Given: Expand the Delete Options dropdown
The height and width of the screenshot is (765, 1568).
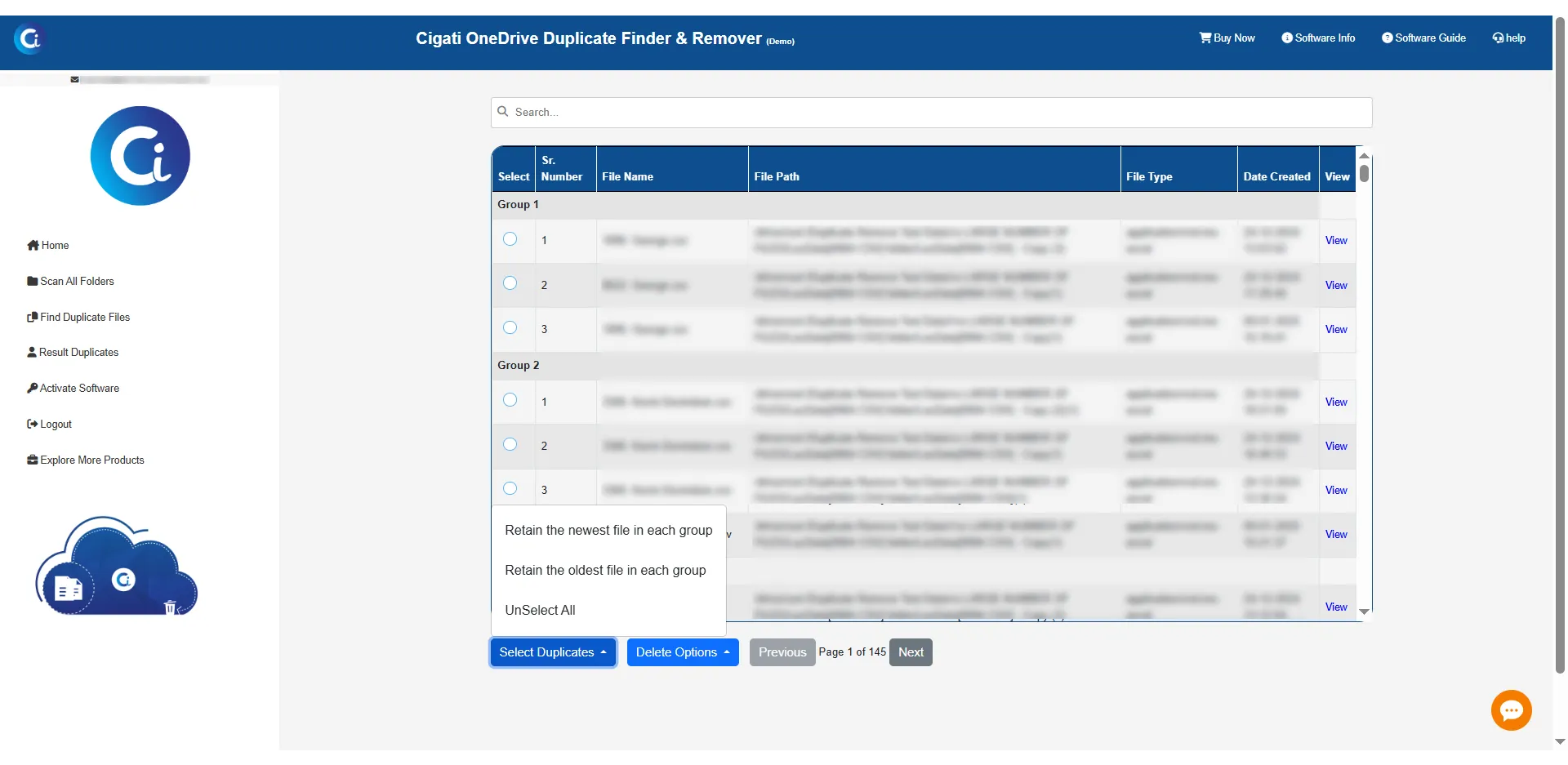Looking at the screenshot, I should coord(683,652).
